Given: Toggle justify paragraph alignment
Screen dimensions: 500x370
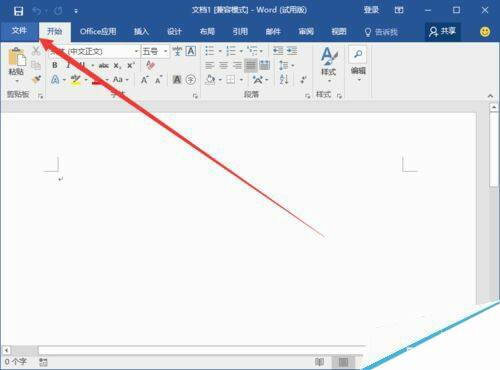Looking at the screenshot, I should [251, 65].
